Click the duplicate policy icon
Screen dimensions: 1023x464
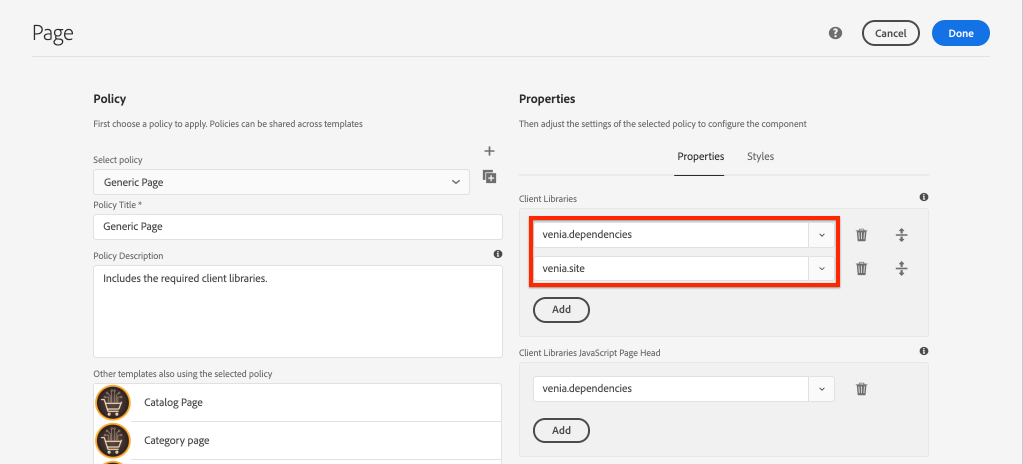[x=489, y=177]
